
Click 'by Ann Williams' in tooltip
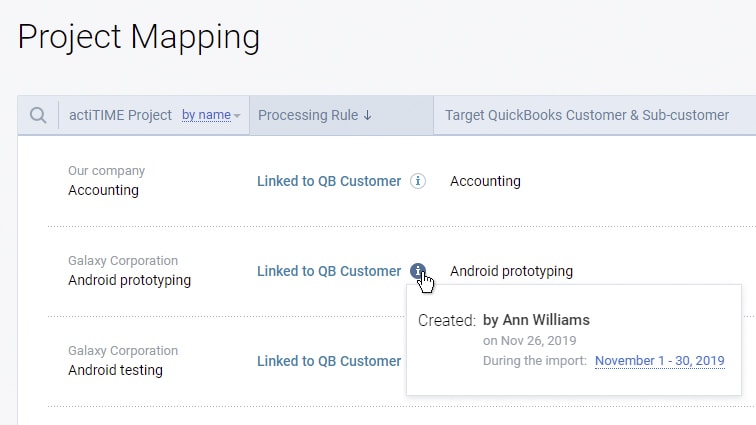pyautogui.click(x=536, y=320)
